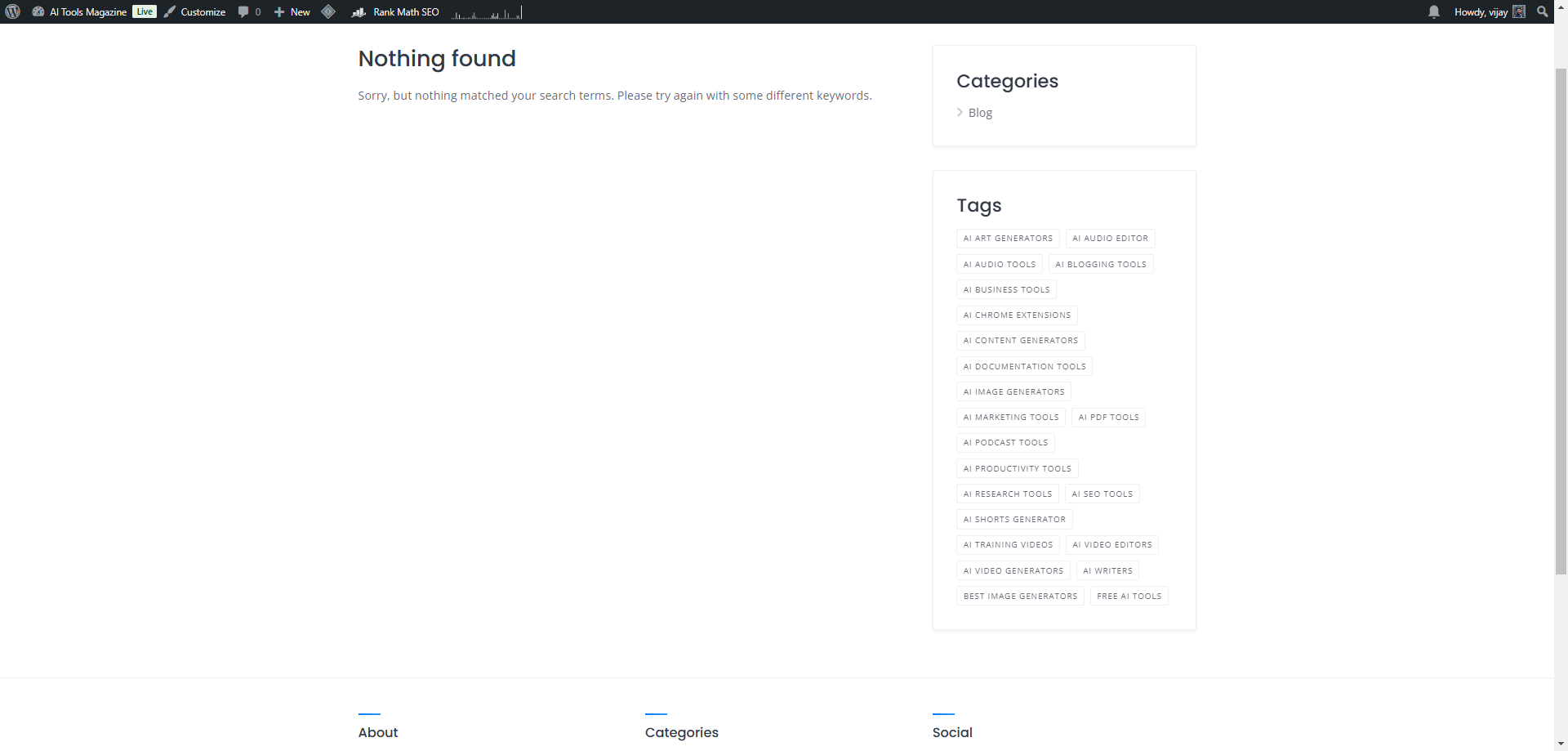Open the AI Audio Tools tag
The width and height of the screenshot is (1568, 751).
[1000, 264]
